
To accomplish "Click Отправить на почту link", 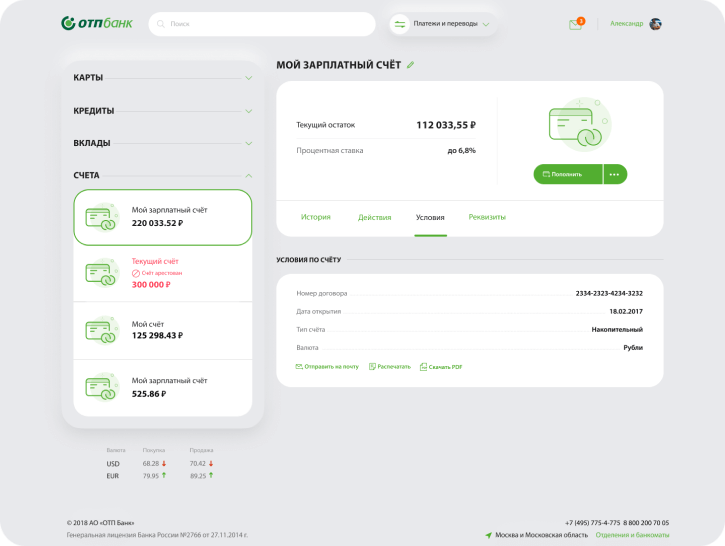I will pos(327,367).
